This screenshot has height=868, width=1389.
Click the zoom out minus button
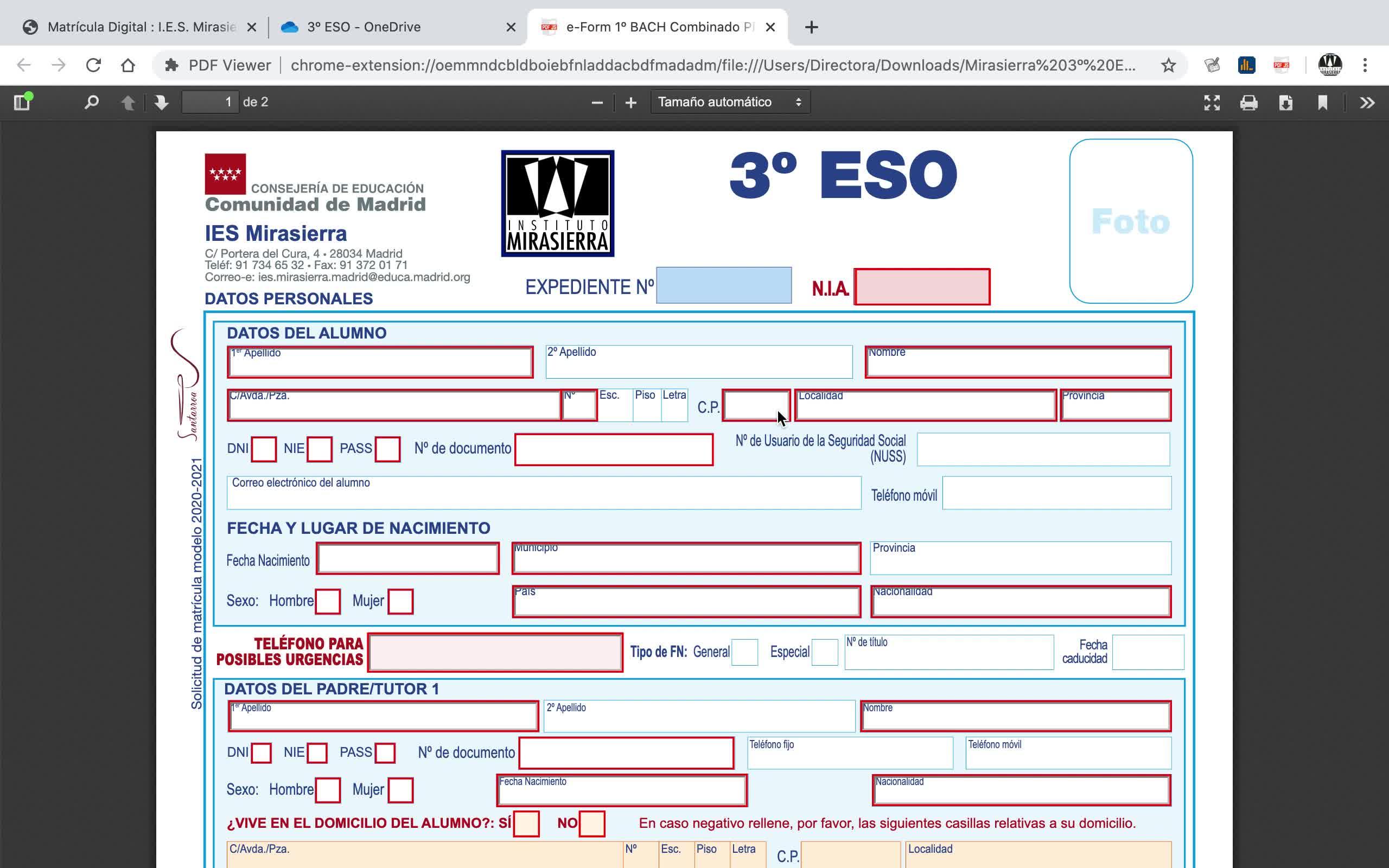pyautogui.click(x=597, y=102)
